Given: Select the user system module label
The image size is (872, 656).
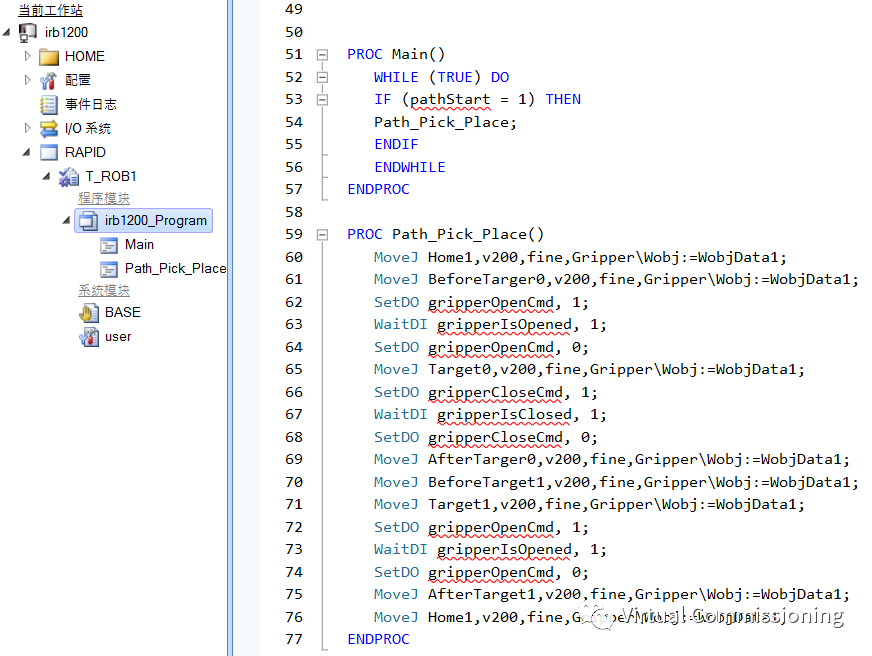Looking at the screenshot, I should [118, 336].
